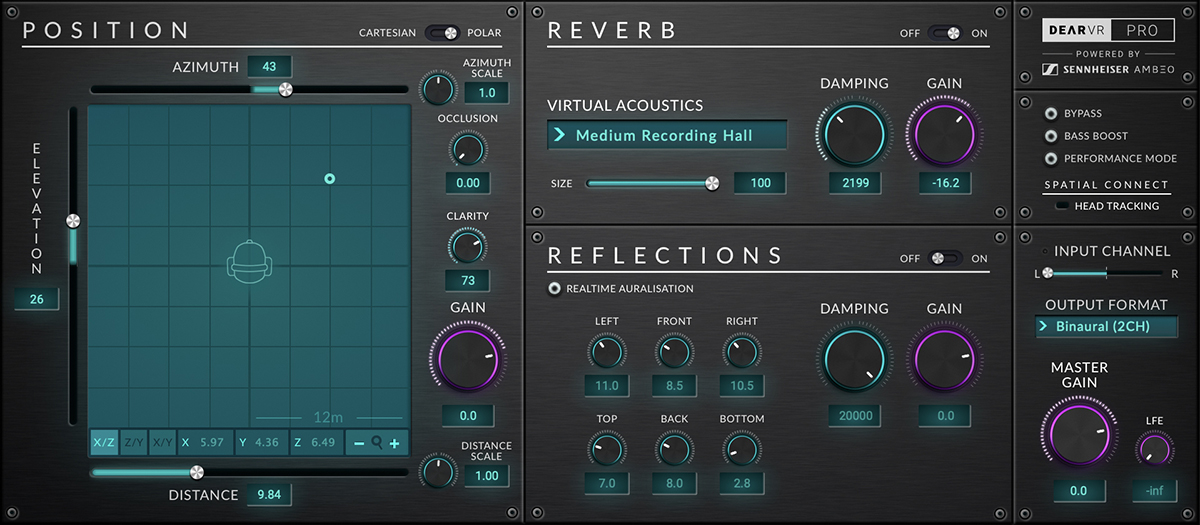Click the Clarity knob
1200x525 pixels.
point(466,245)
